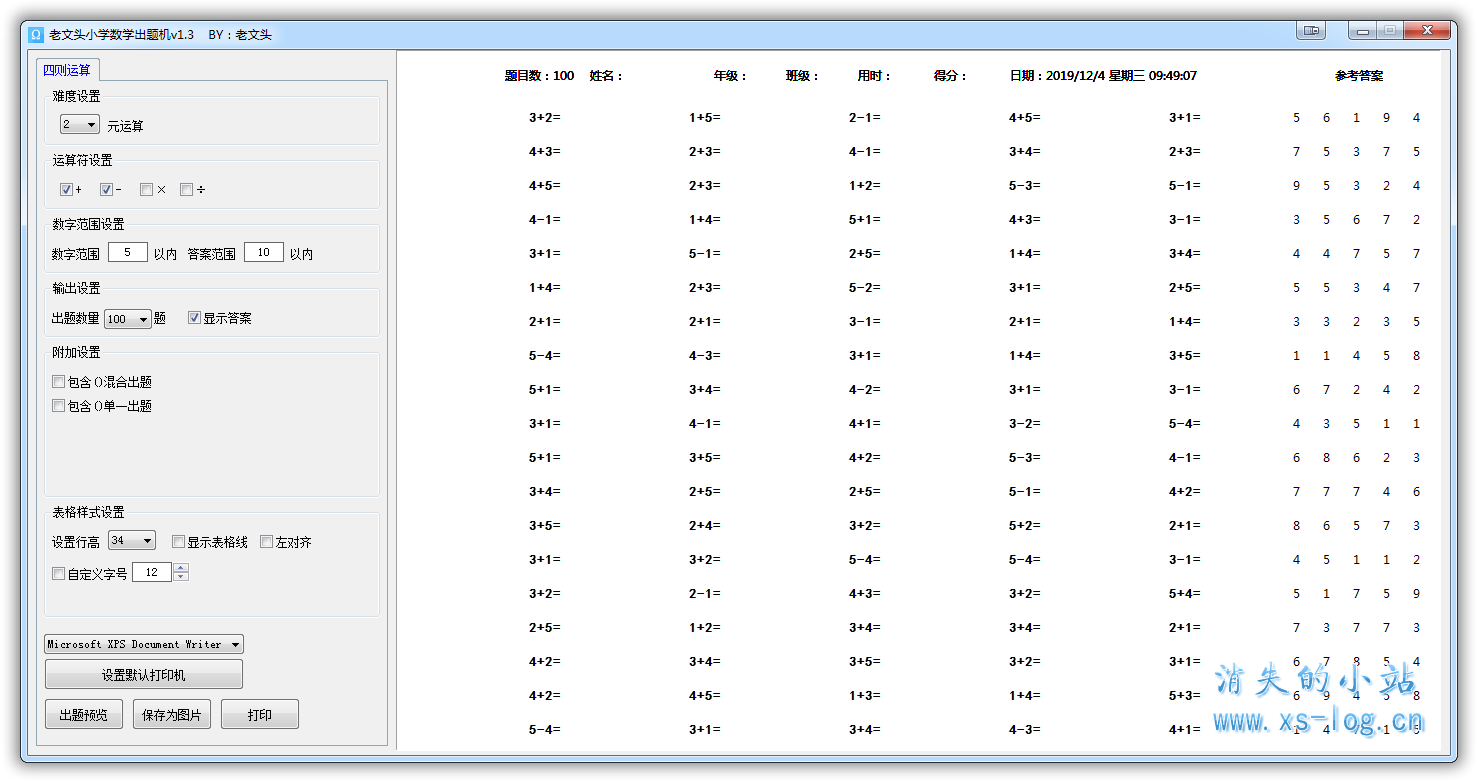Click the problem 2+4=
1478x783 pixels.
click(705, 526)
